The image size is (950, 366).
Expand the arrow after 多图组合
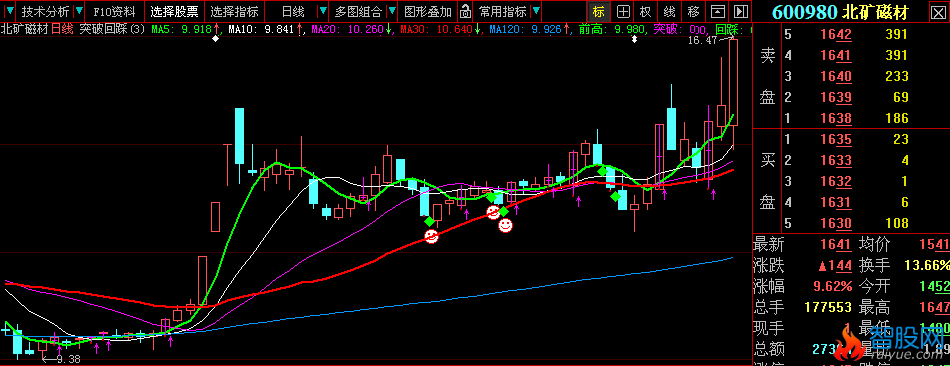pos(393,11)
